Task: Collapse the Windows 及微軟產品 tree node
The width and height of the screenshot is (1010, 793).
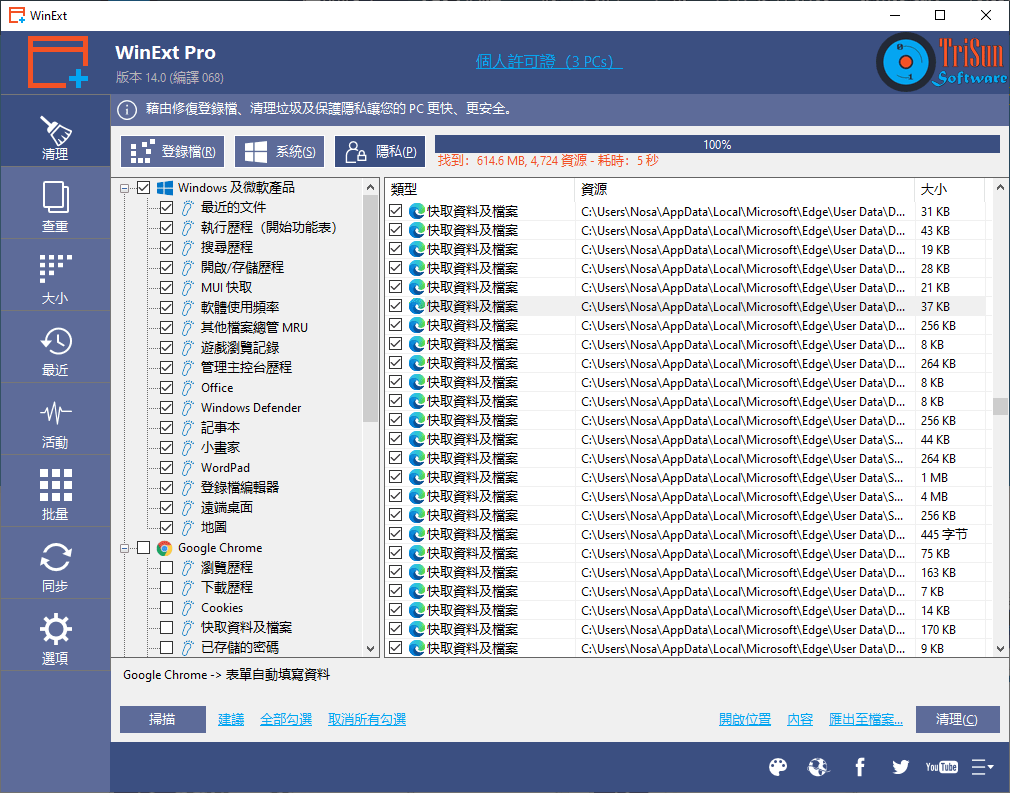Action: pos(124,188)
